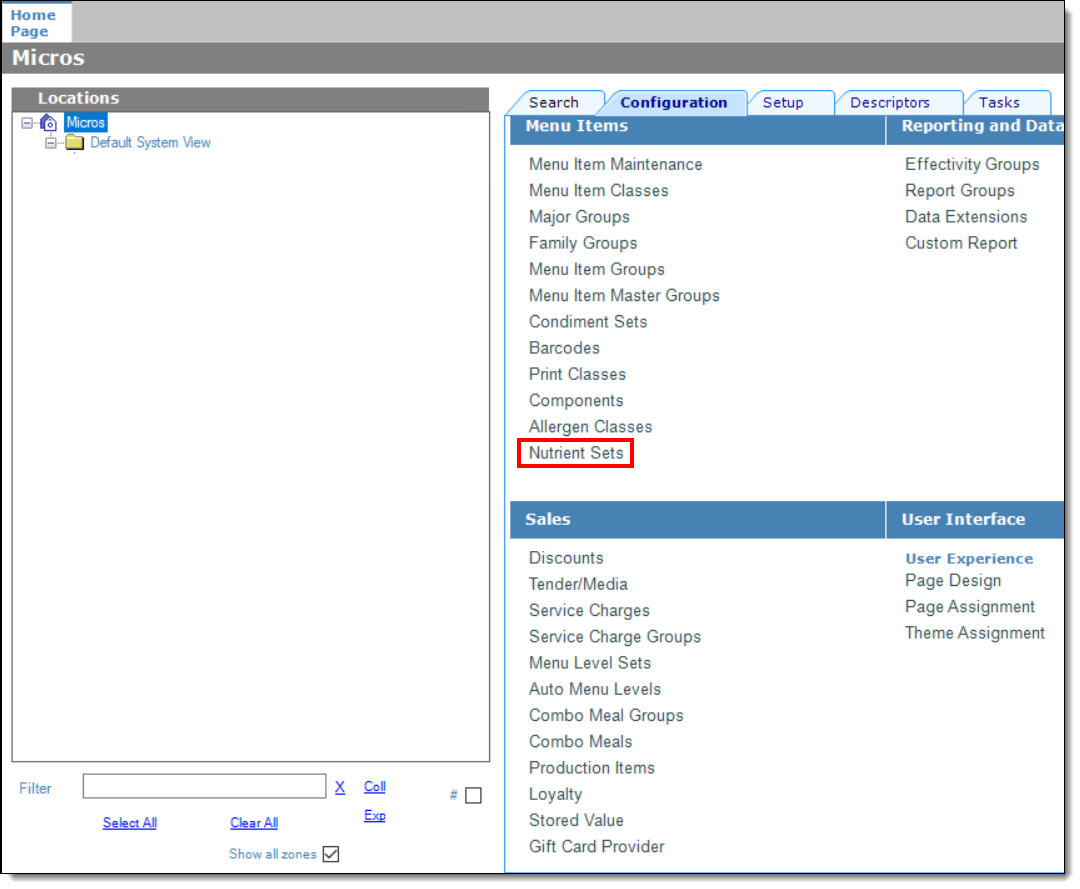
Task: Open Condiment Sets
Action: tap(588, 322)
